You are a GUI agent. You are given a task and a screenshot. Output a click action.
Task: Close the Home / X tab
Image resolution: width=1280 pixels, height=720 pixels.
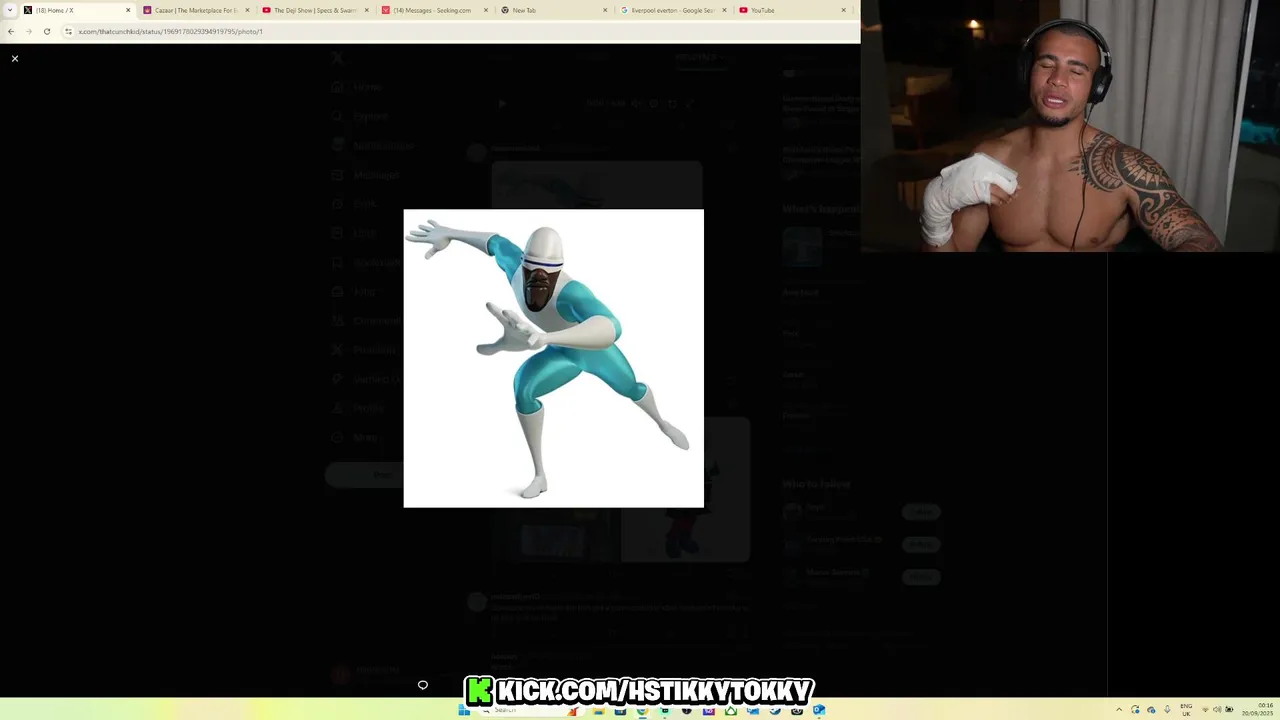tap(128, 10)
